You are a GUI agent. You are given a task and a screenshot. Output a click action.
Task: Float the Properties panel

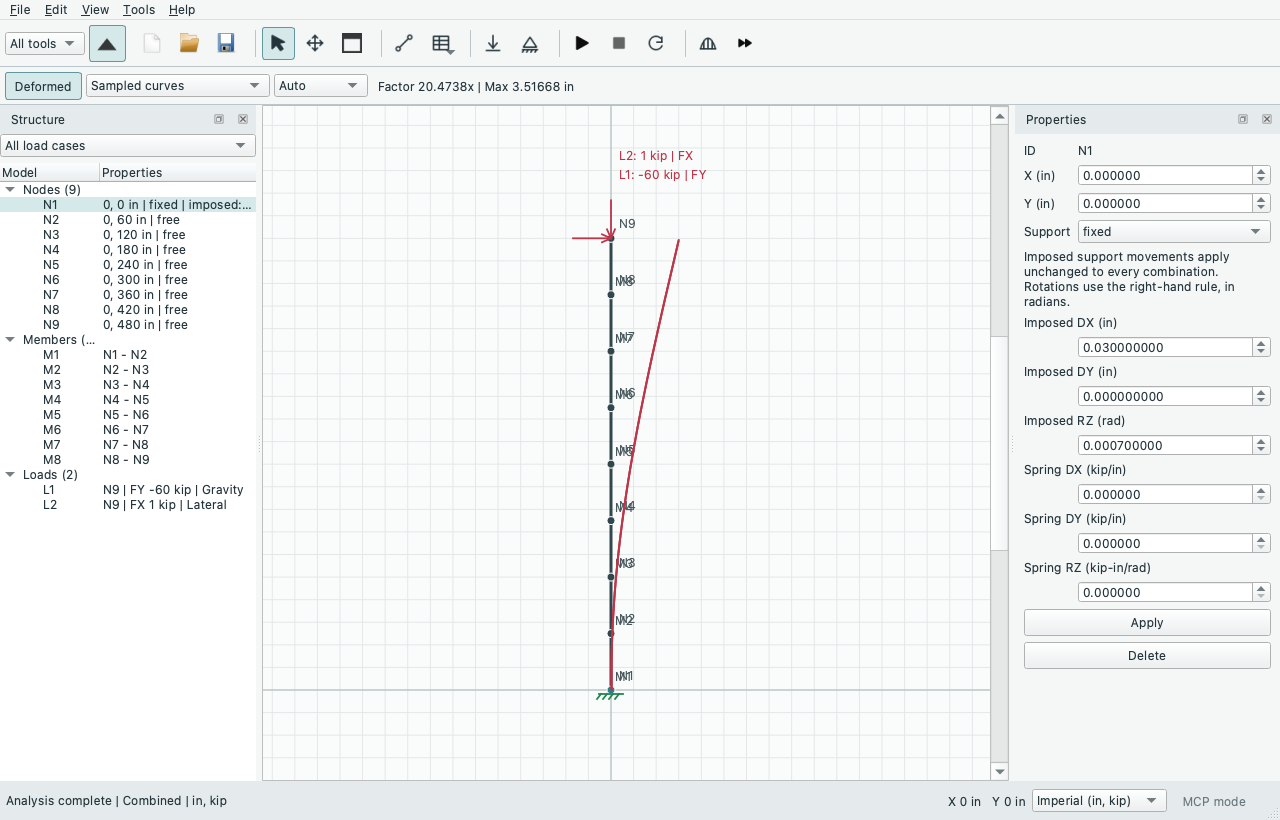(1243, 119)
